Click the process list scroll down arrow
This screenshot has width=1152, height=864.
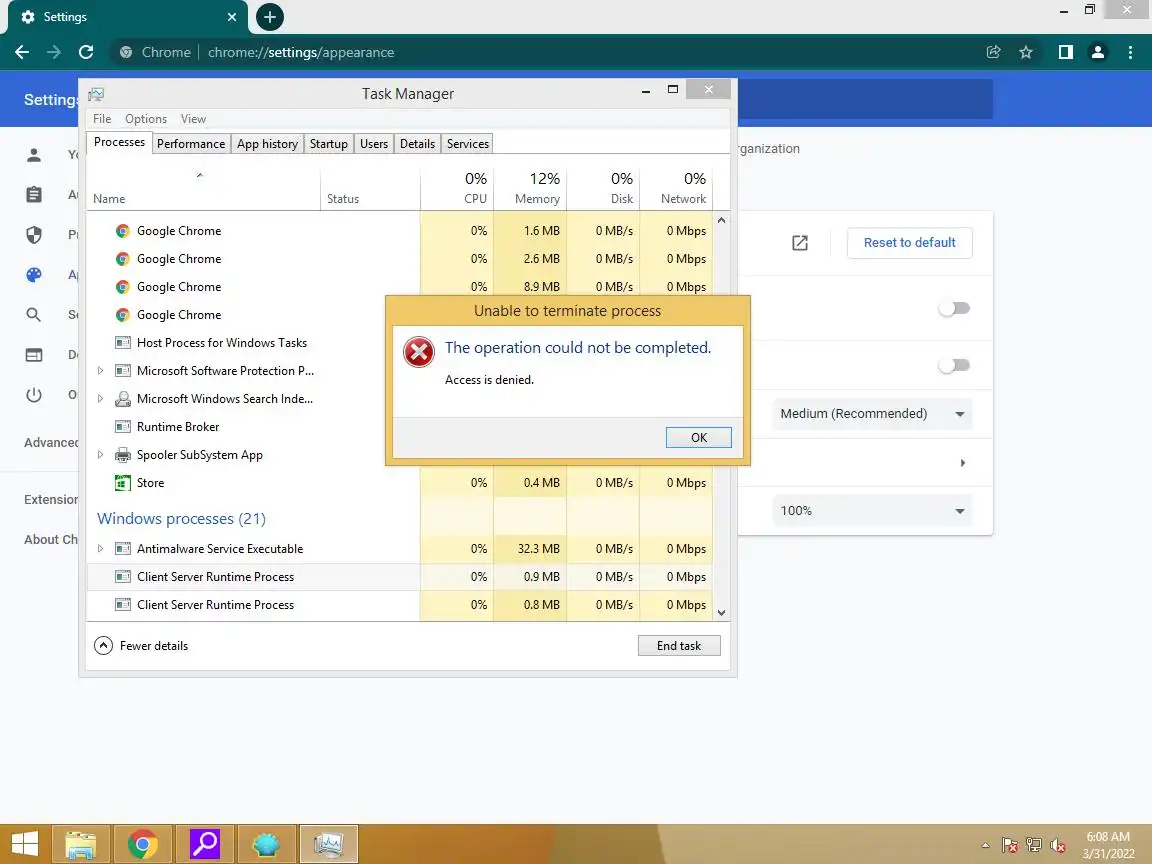(x=721, y=613)
